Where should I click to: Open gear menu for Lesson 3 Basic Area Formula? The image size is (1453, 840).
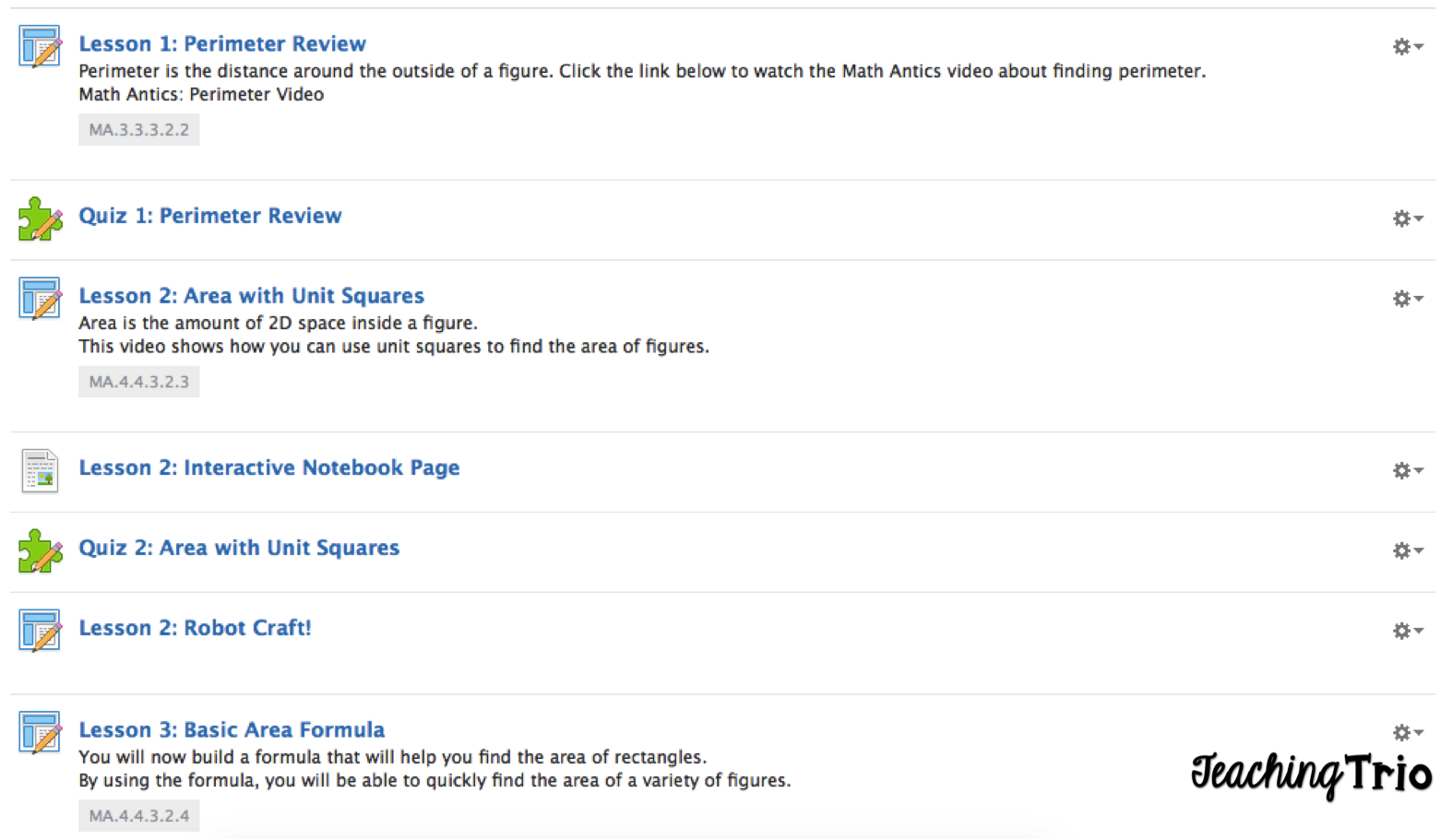1407,732
